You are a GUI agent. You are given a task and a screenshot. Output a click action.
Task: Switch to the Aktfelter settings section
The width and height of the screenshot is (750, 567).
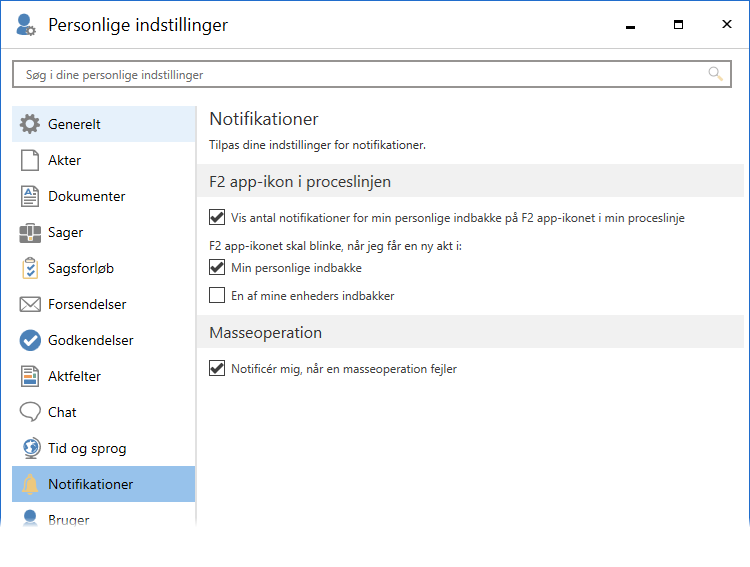74,377
